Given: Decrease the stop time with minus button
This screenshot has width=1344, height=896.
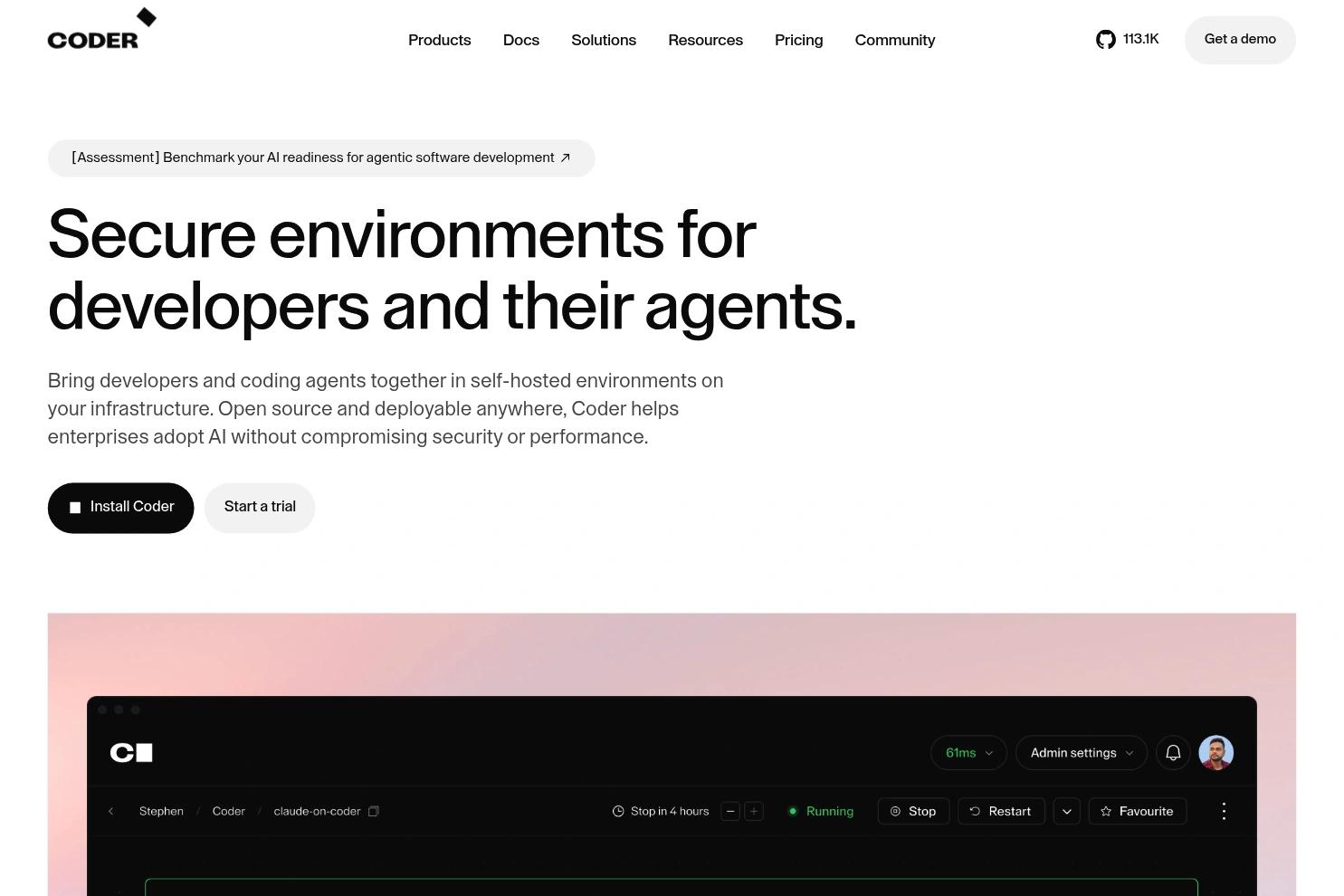Looking at the screenshot, I should click(x=730, y=812).
